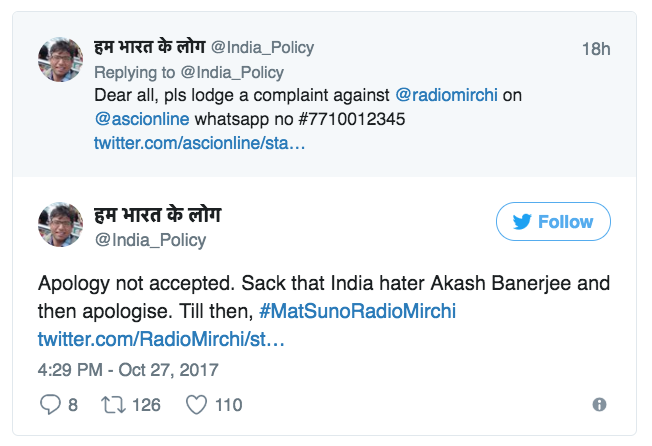Screen dimensions: 652x446
Task: Open the twitter.com/RadioMirchi/st… link
Action: click(161, 339)
